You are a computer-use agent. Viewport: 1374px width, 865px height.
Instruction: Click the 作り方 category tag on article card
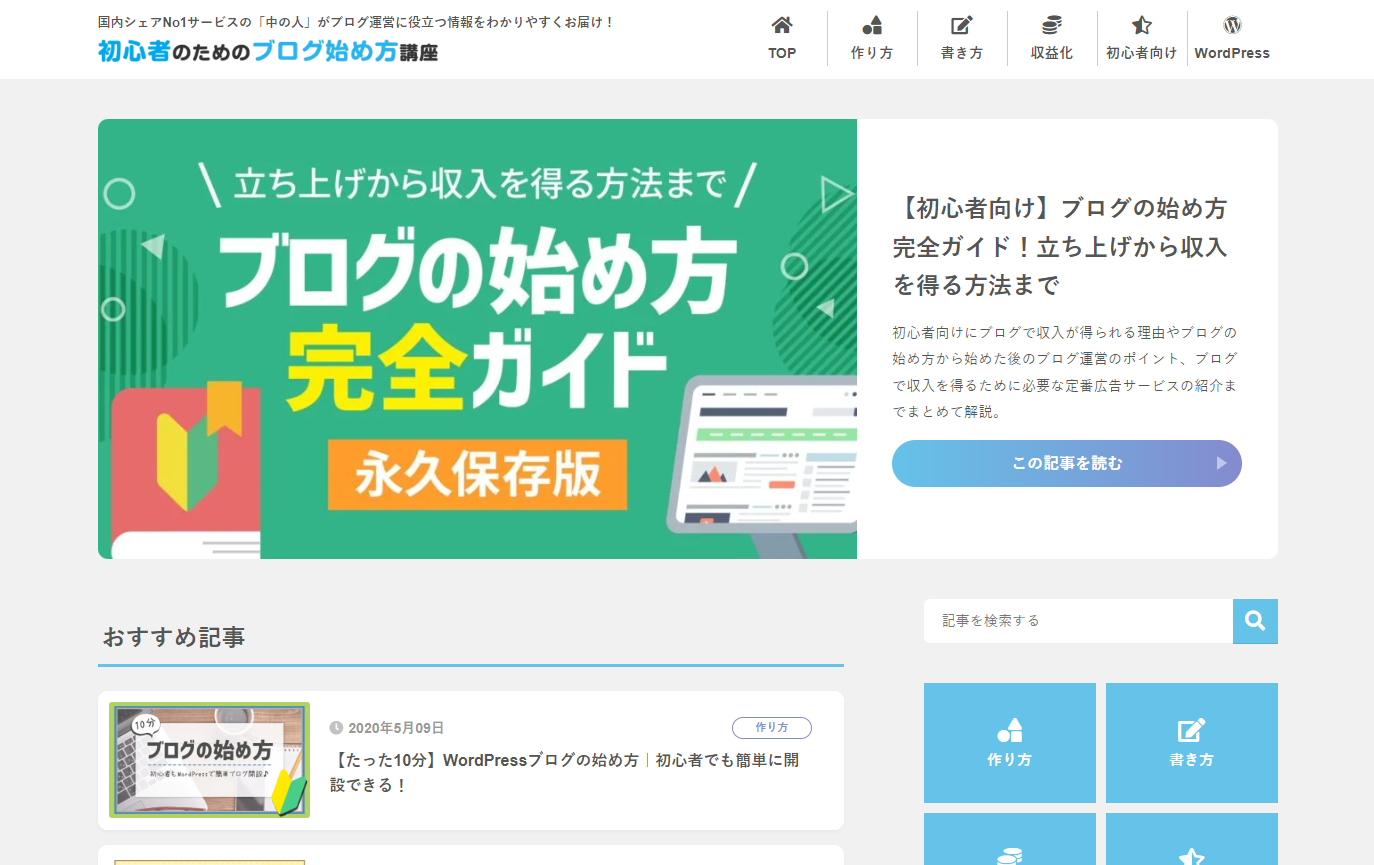pyautogui.click(x=772, y=728)
